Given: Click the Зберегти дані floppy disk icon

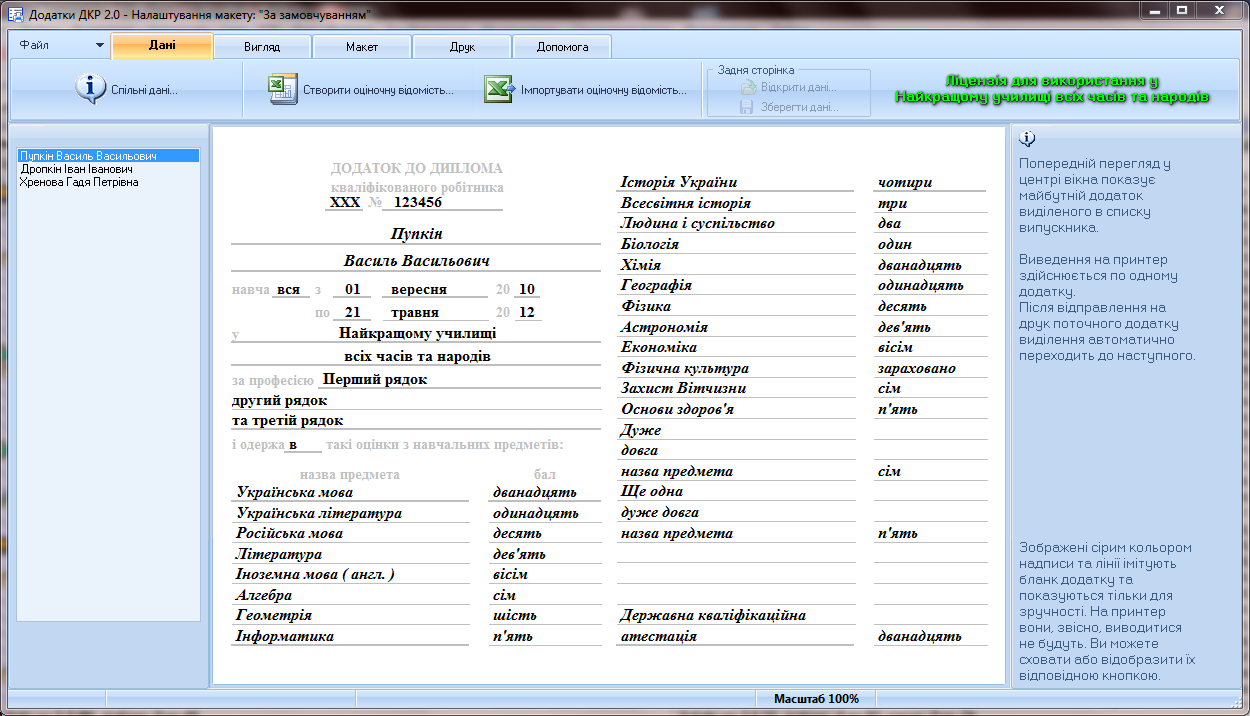Looking at the screenshot, I should coord(747,107).
